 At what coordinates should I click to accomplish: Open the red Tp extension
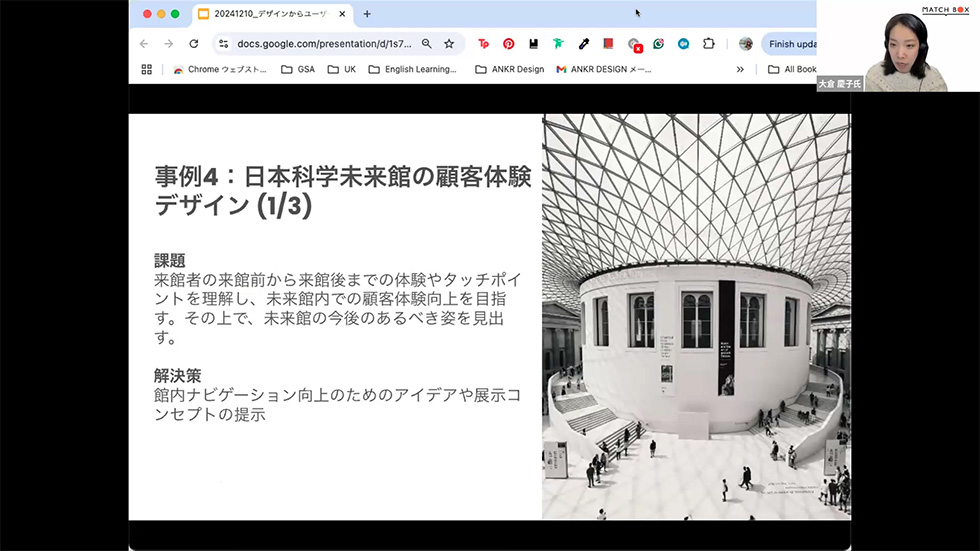pyautogui.click(x=483, y=44)
